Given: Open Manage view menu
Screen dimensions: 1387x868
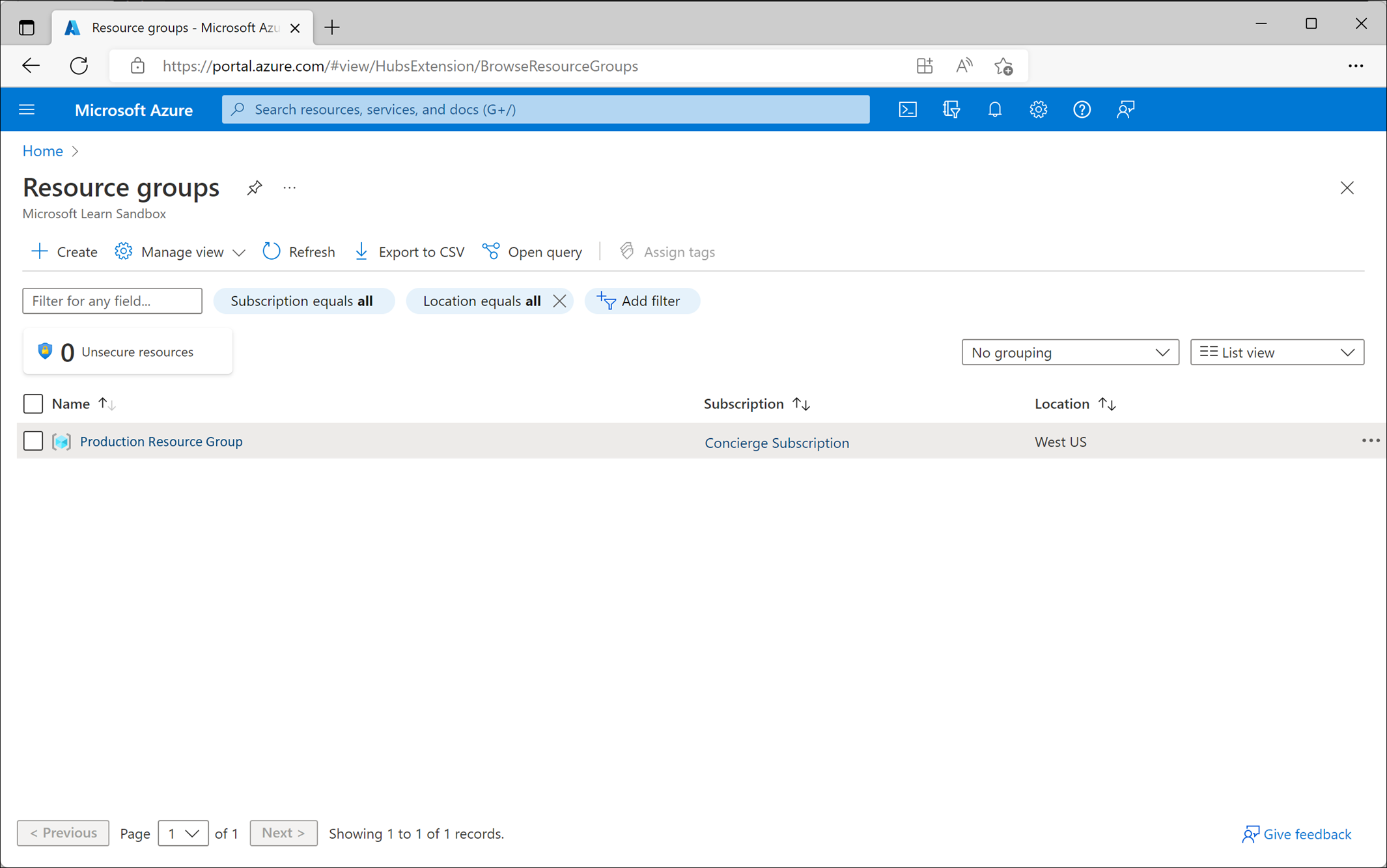Looking at the screenshot, I should 180,252.
